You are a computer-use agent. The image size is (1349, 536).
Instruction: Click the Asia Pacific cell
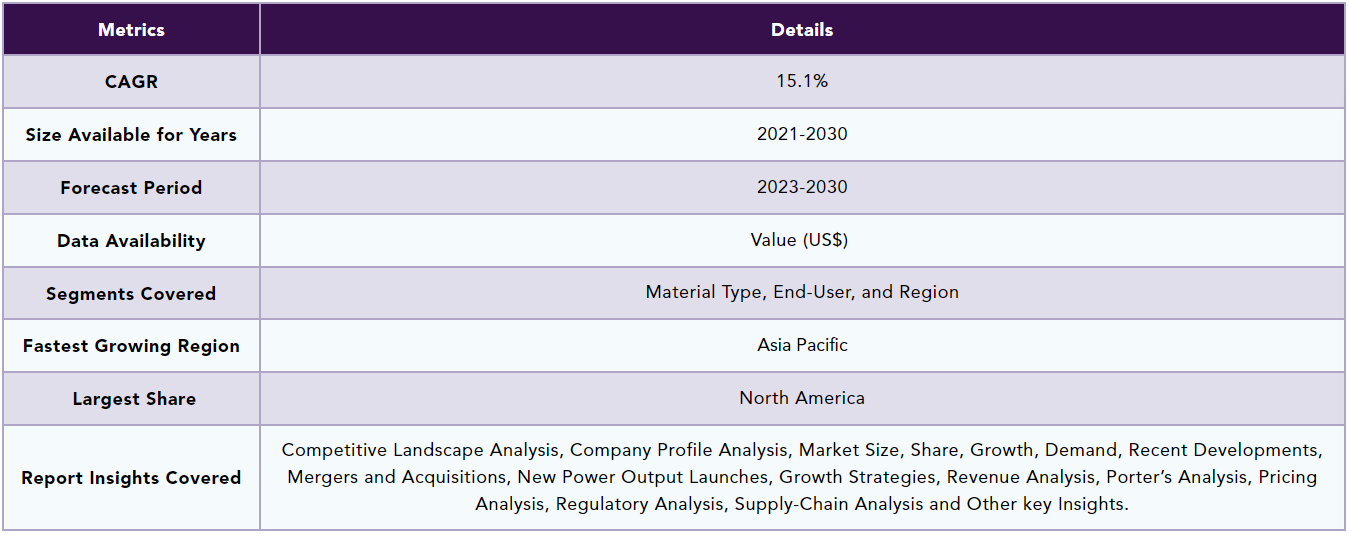click(x=802, y=345)
